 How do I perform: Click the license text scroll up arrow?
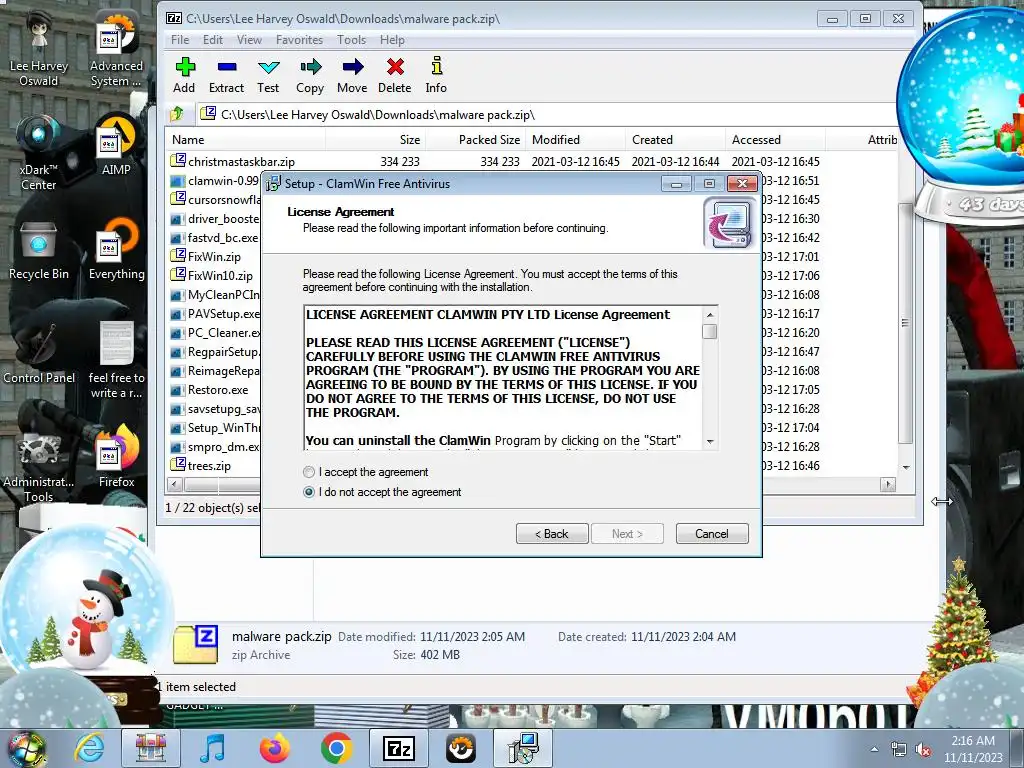click(x=710, y=315)
